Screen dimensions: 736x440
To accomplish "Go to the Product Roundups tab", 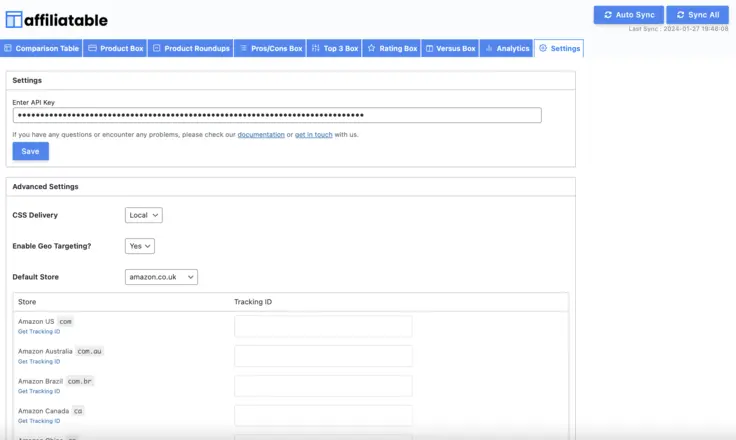I will 191,48.
